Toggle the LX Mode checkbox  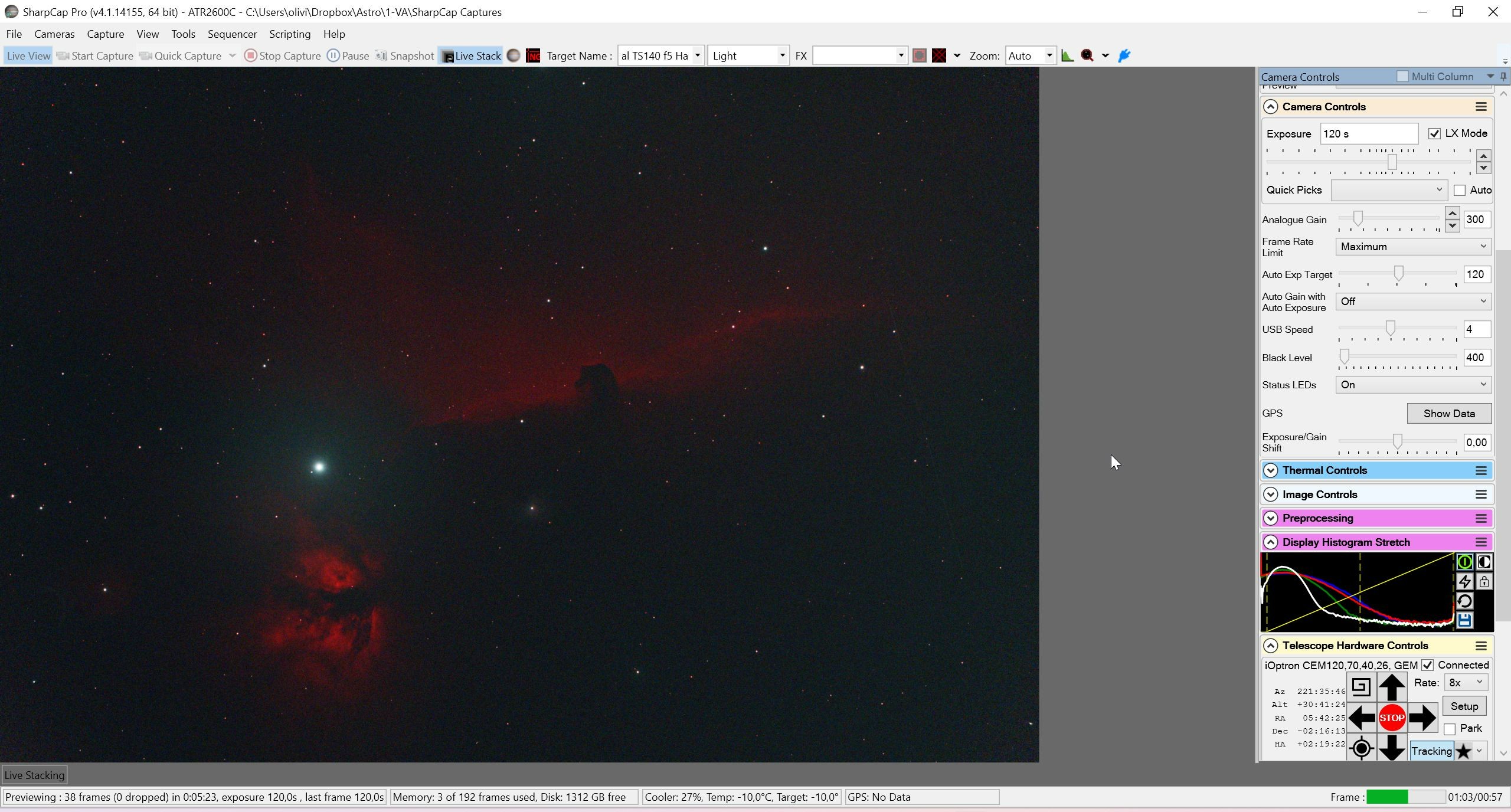[1434, 133]
